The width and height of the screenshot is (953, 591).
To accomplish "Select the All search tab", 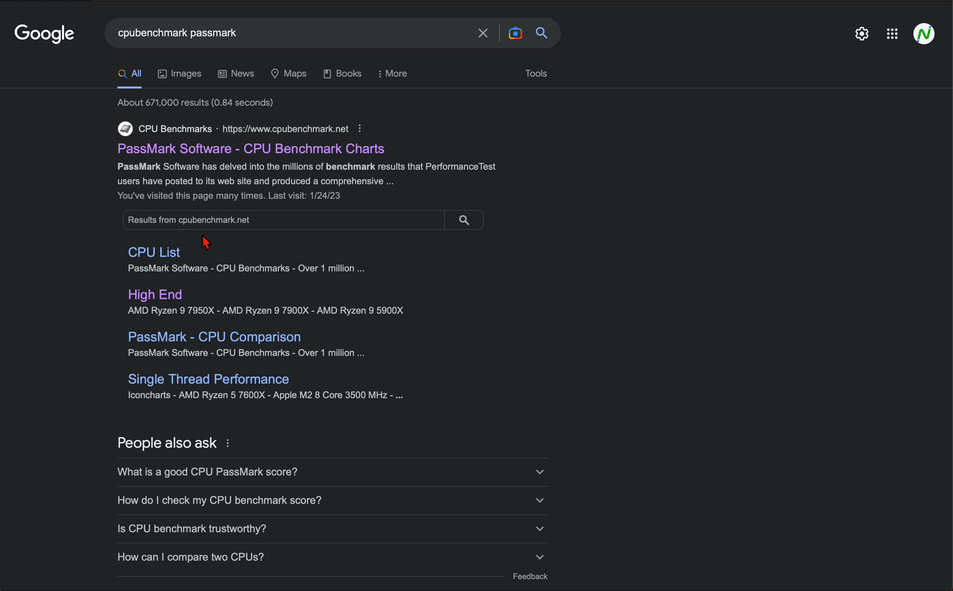I will pos(130,74).
